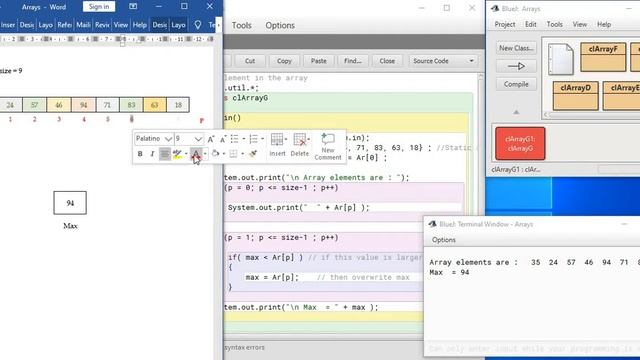Open the Source Code view dropdown in editor
Viewport: 640px width, 360px height.
[x=442, y=61]
